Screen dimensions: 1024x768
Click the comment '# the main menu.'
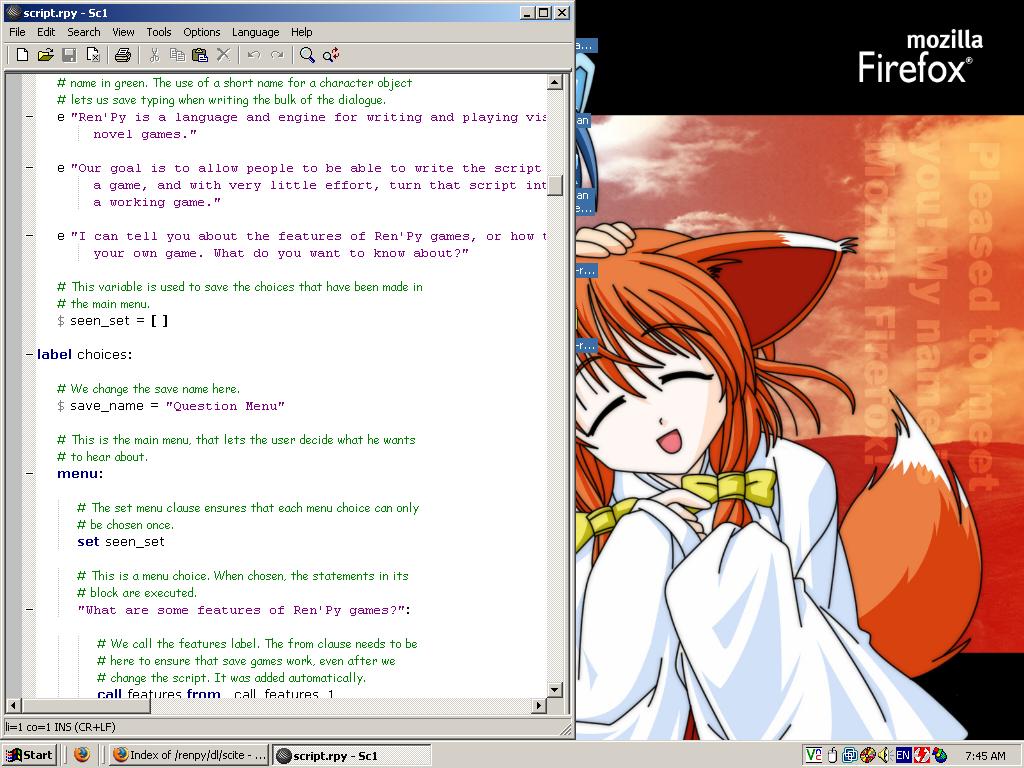pos(103,304)
